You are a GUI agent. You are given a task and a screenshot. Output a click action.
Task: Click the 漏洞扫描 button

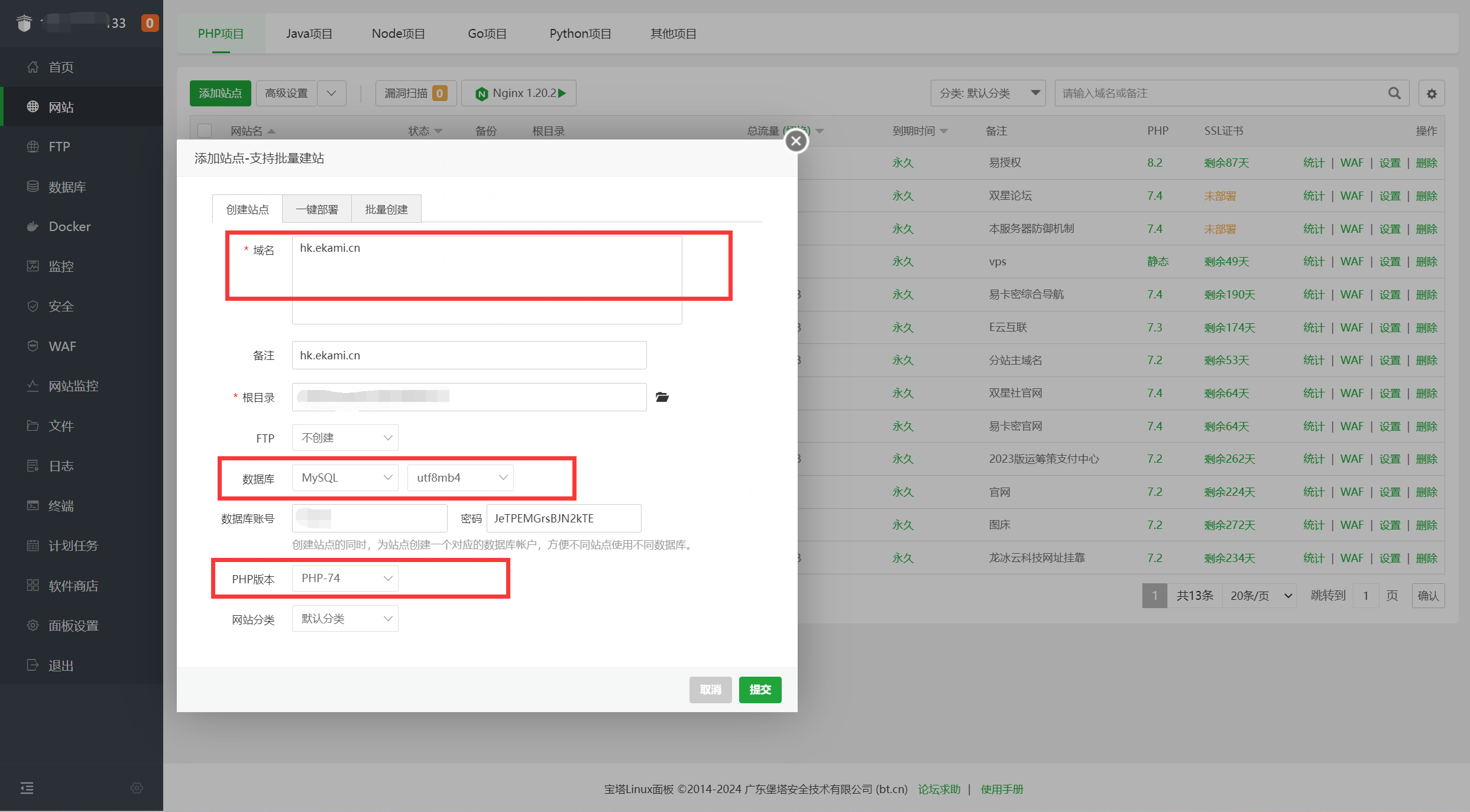point(416,93)
